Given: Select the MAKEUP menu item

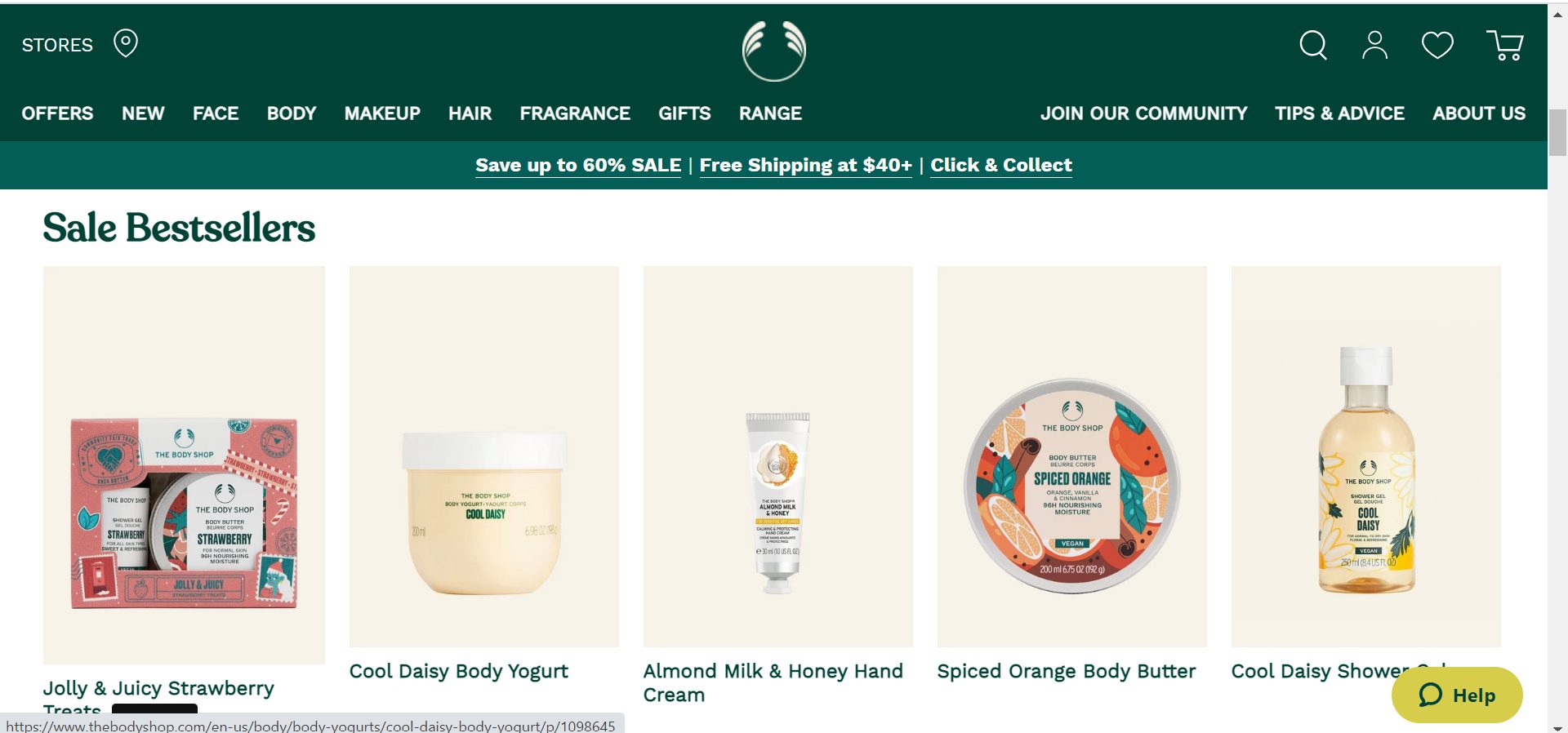Looking at the screenshot, I should point(382,113).
